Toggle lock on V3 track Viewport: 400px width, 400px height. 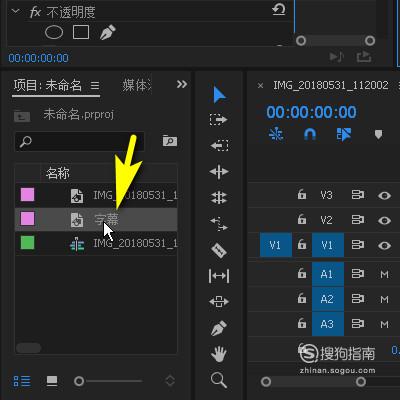[x=302, y=194]
